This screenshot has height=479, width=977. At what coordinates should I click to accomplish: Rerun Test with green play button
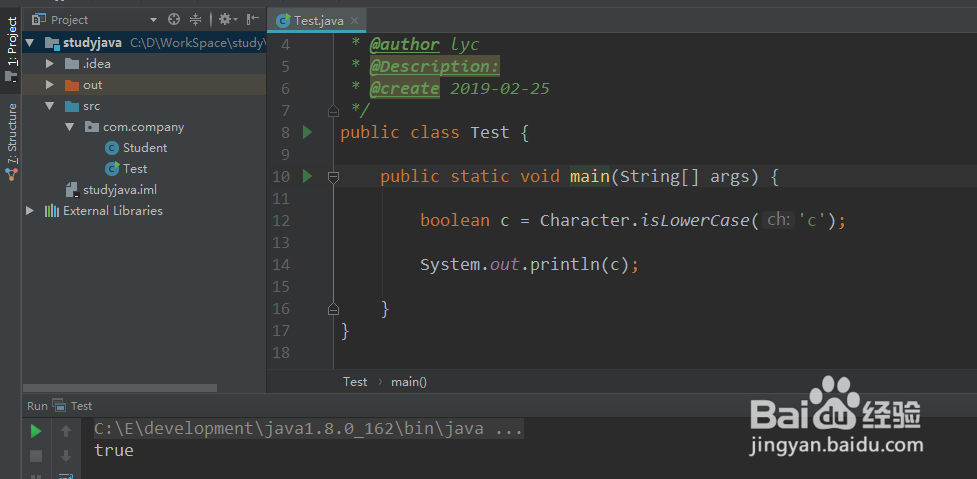(36, 431)
